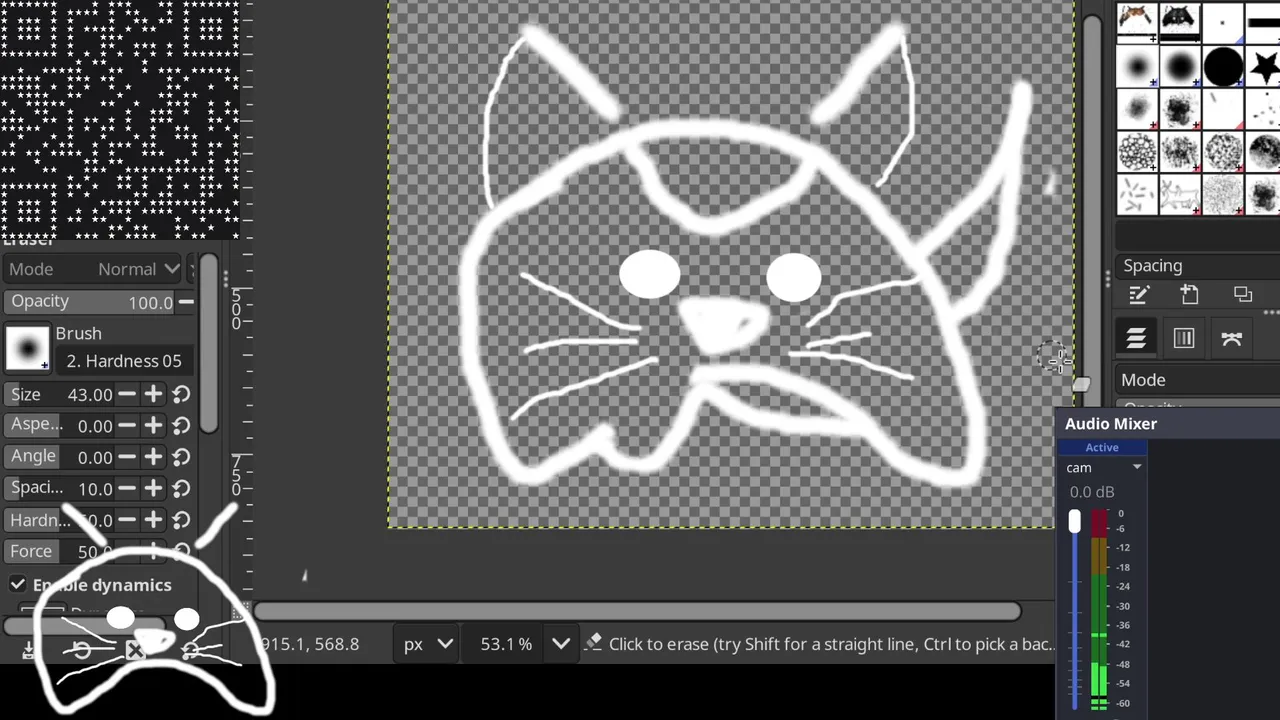
Task: Click the canvas horizontal scrollbar
Action: [x=637, y=611]
